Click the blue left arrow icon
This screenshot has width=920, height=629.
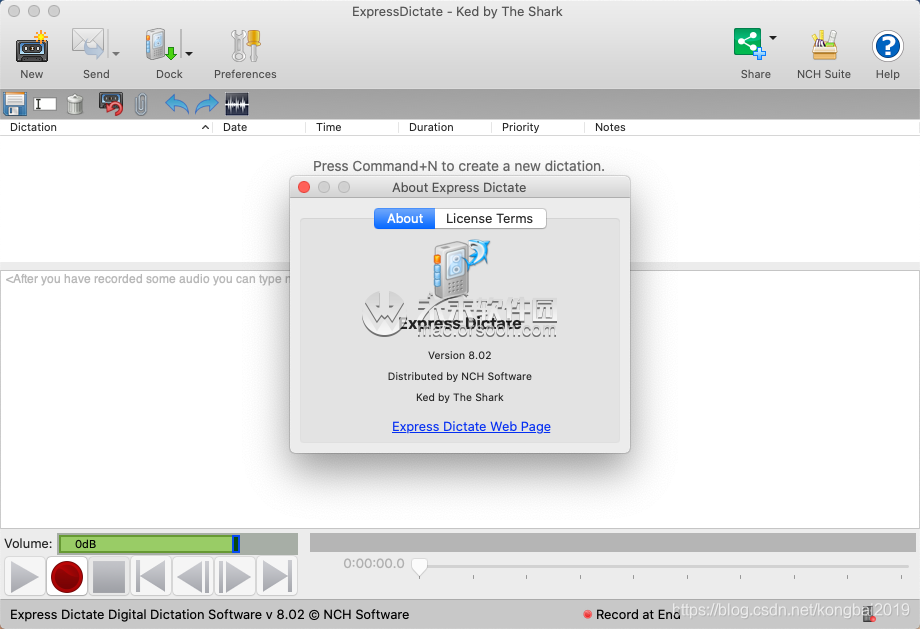177,104
